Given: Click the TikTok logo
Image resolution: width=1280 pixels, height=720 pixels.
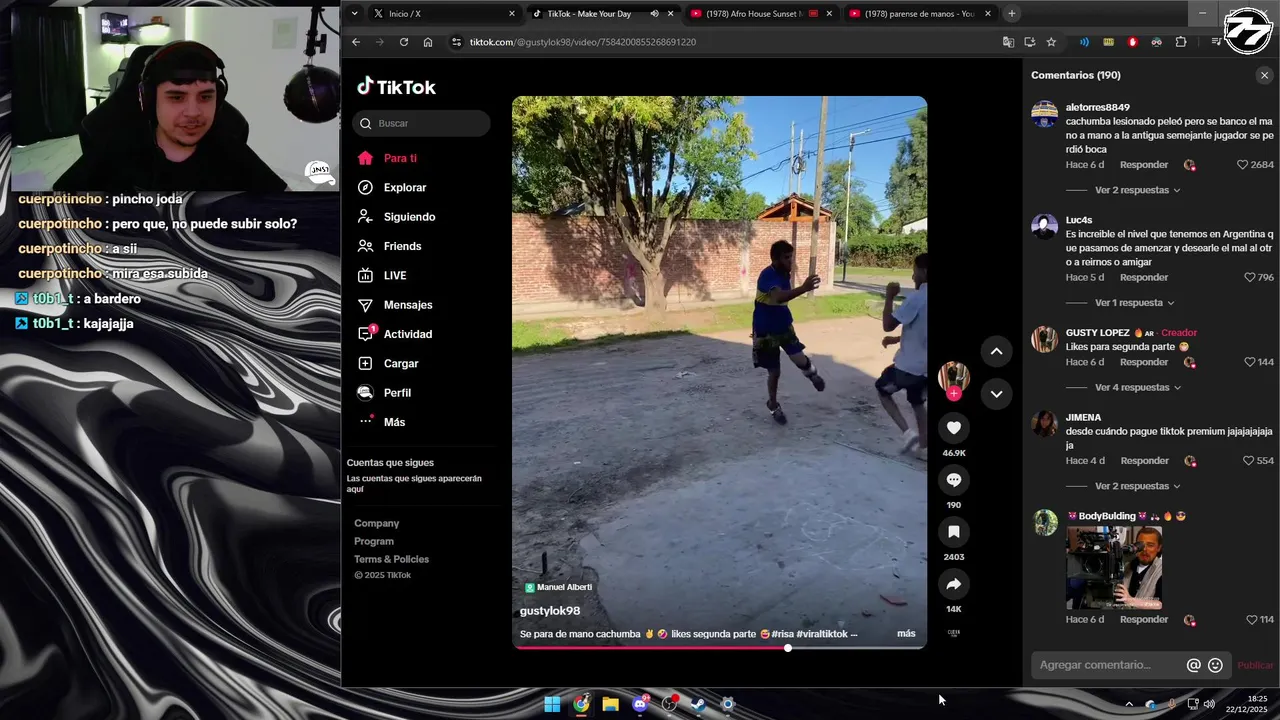Looking at the screenshot, I should (x=397, y=87).
